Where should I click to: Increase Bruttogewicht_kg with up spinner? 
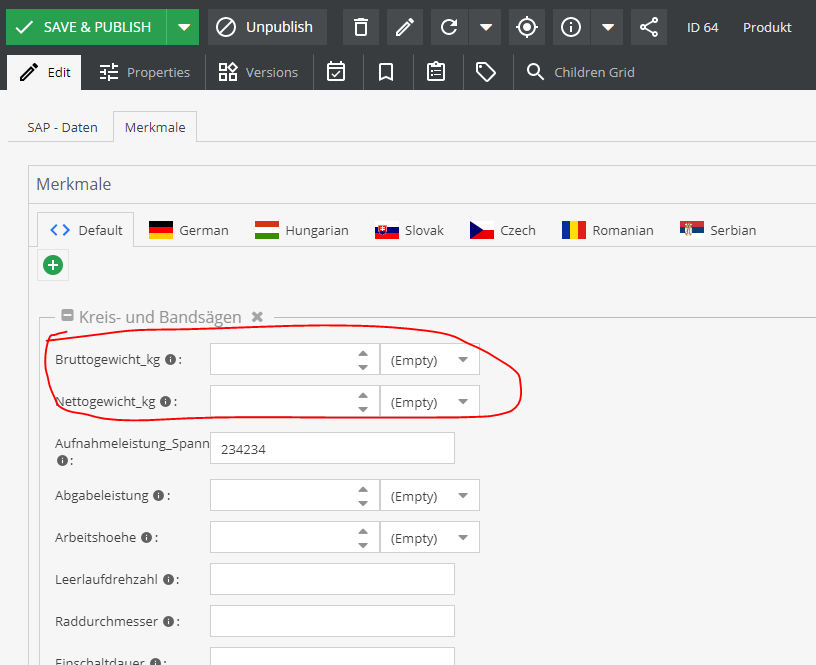pos(363,353)
